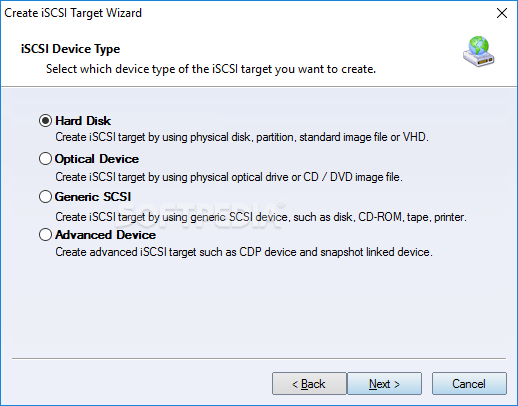This screenshot has height=406, width=518.
Task: Go back using the Back button
Action: 309,384
